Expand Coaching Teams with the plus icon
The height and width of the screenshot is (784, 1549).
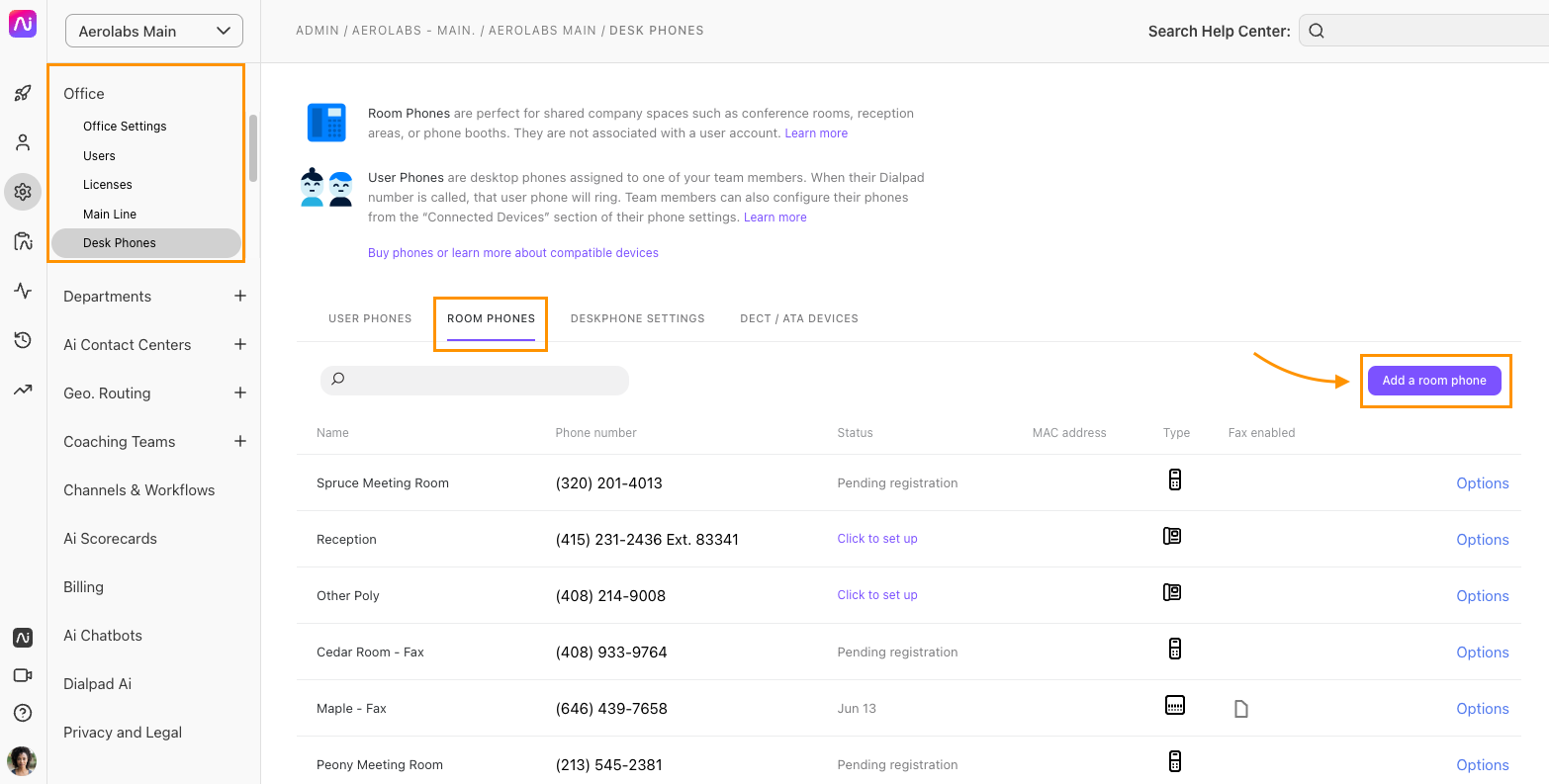[x=240, y=441]
